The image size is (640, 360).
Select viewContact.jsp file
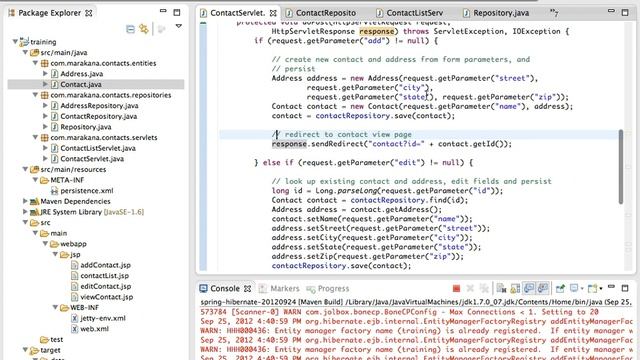(107, 296)
